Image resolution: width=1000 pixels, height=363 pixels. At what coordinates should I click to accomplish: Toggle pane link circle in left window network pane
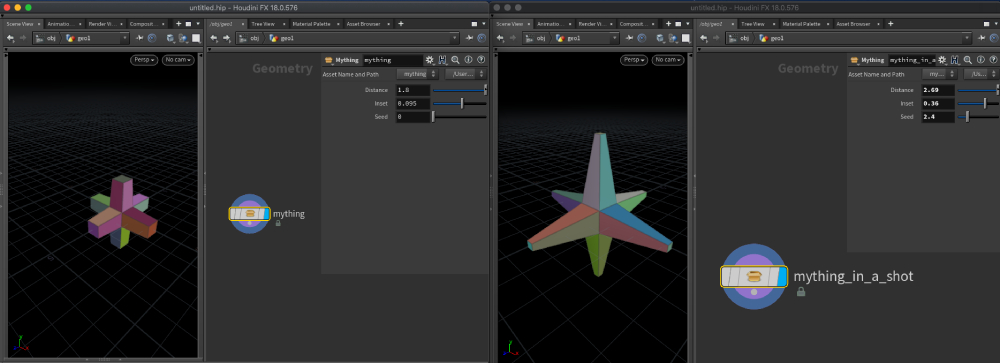(x=482, y=38)
